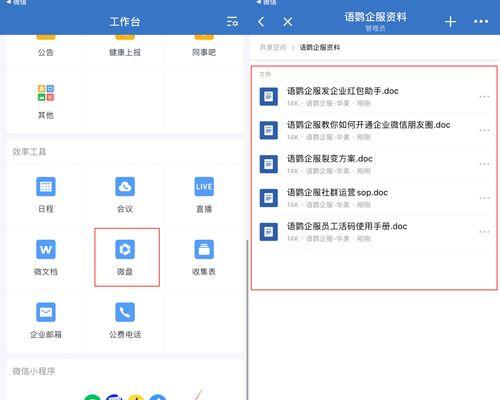Open options for 语鹦企服发企业红包助手.doc

pyautogui.click(x=484, y=97)
